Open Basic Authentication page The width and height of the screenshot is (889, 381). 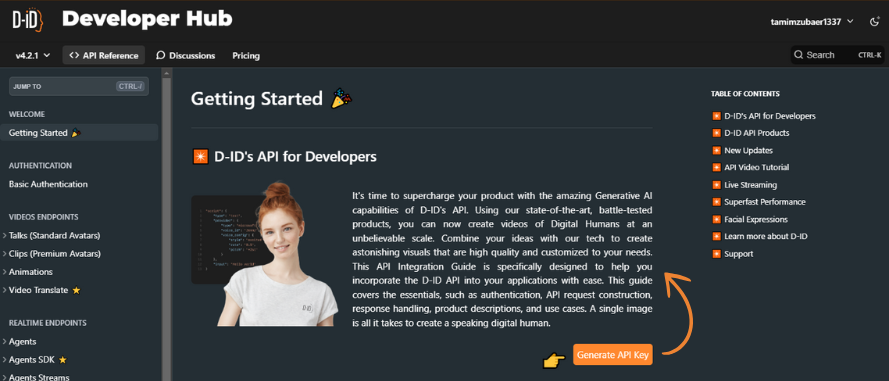48,184
